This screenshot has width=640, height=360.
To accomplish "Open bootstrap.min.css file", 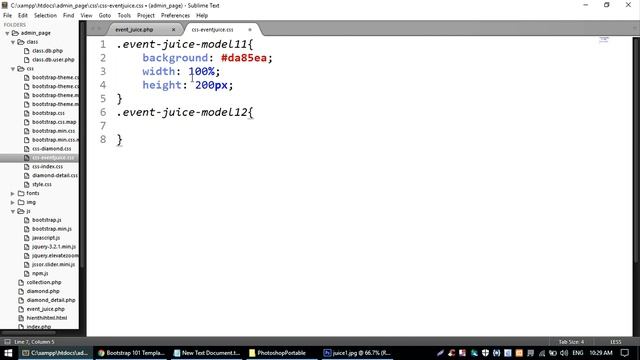I will (53, 131).
